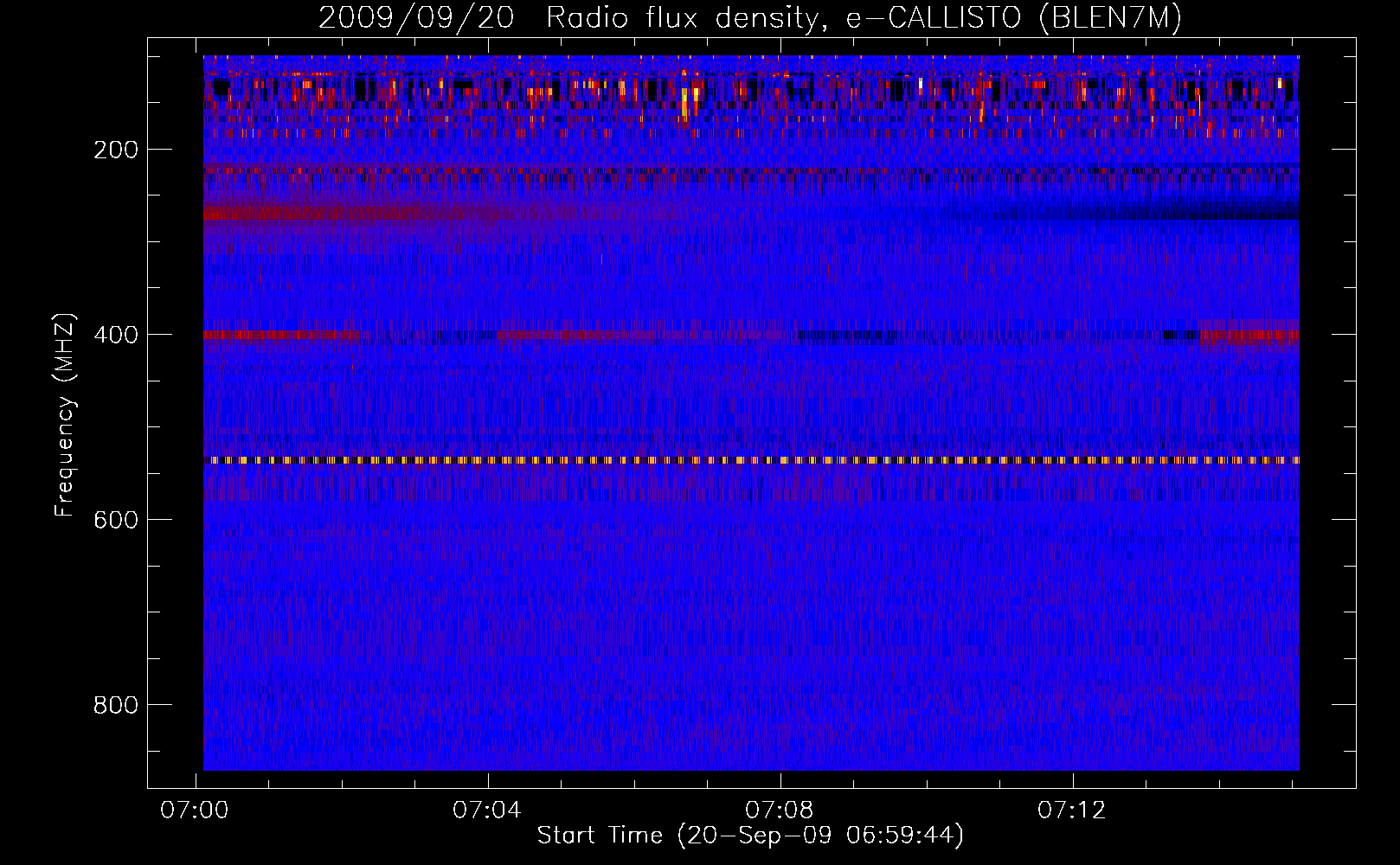1400x865 pixels.
Task: Click the 'Start Time (20-Sep-09 06:59:44)' x-axis label
Action: [750, 836]
